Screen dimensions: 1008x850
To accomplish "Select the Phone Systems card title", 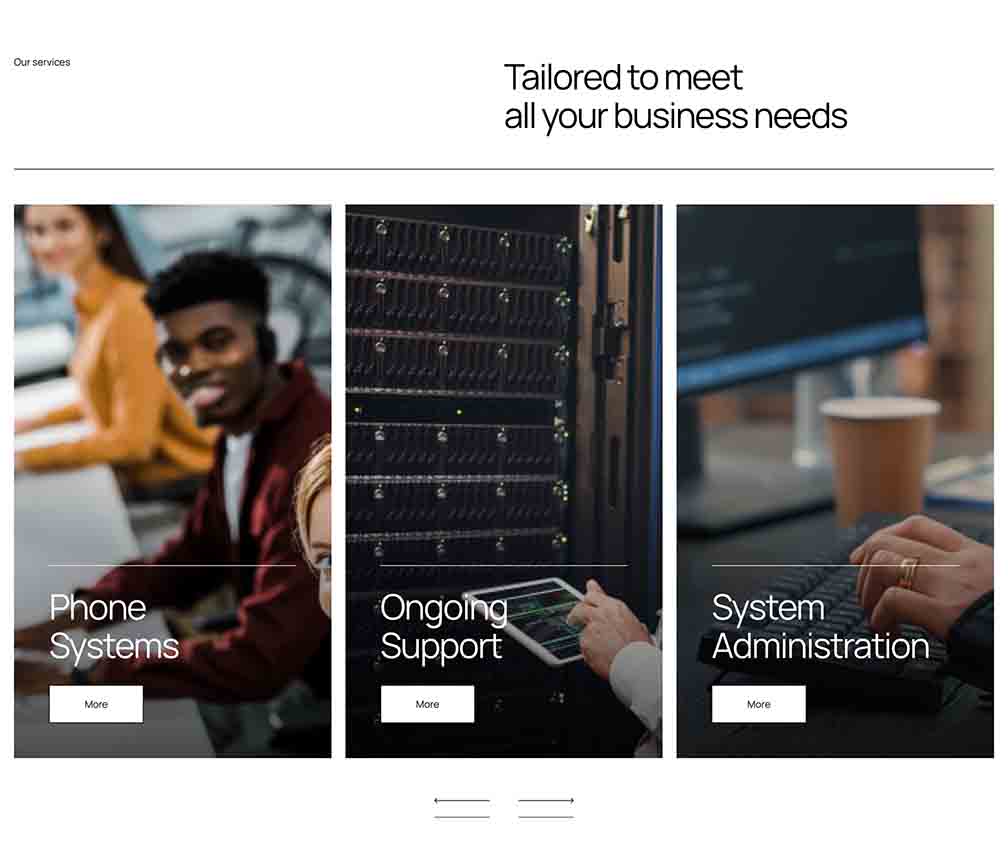I will 114,627.
